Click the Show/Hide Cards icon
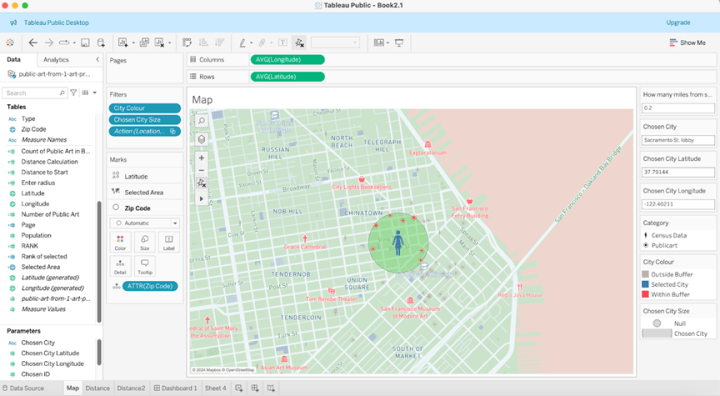The height and width of the screenshot is (396, 720). (x=378, y=43)
